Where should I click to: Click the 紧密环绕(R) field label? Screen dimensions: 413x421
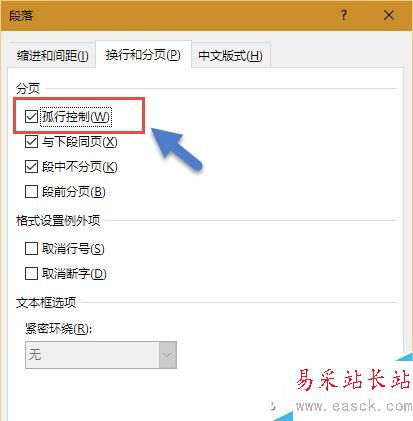58,329
